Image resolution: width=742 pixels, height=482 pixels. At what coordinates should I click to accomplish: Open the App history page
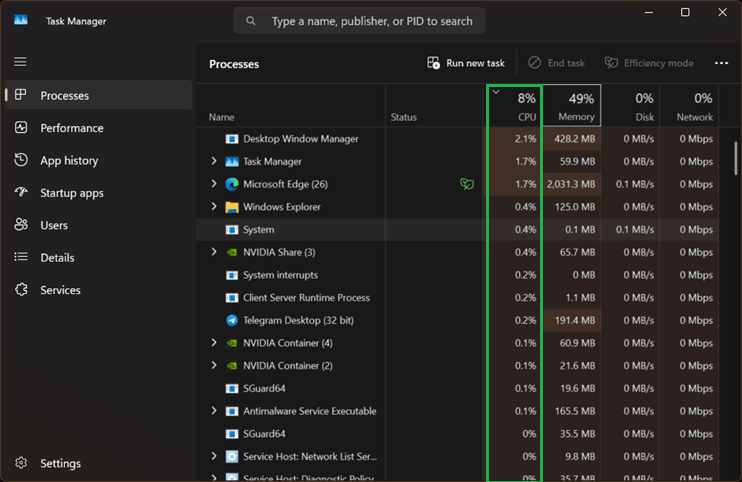click(98, 160)
